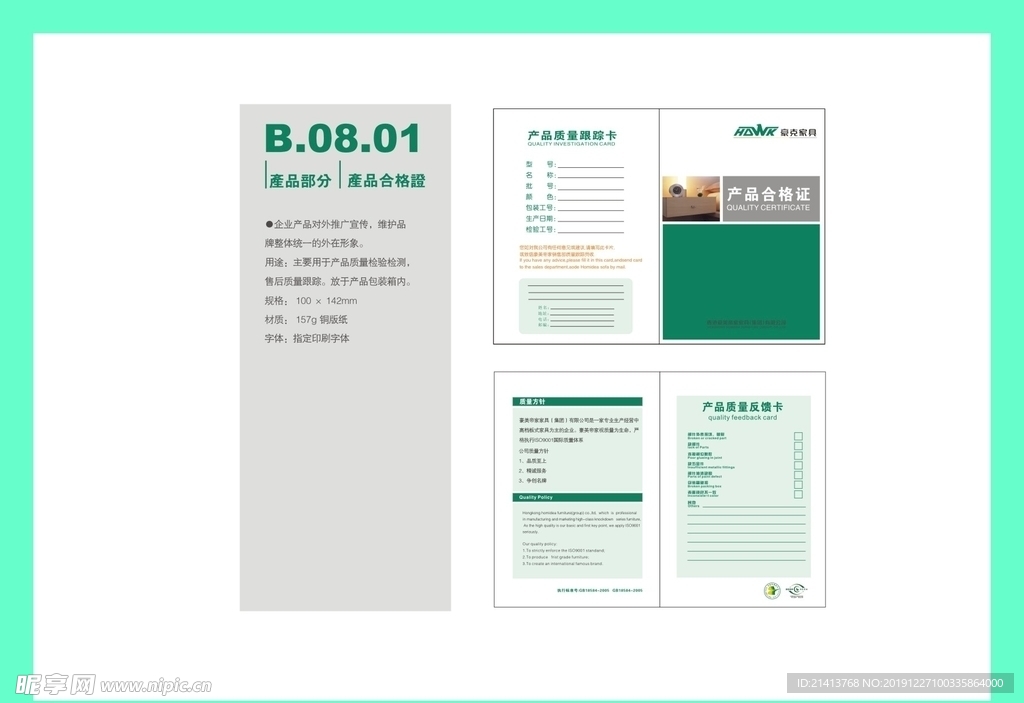Tick the 'Broken packing box' checkbox
Viewport: 1024px width, 703px height.
[x=798, y=485]
